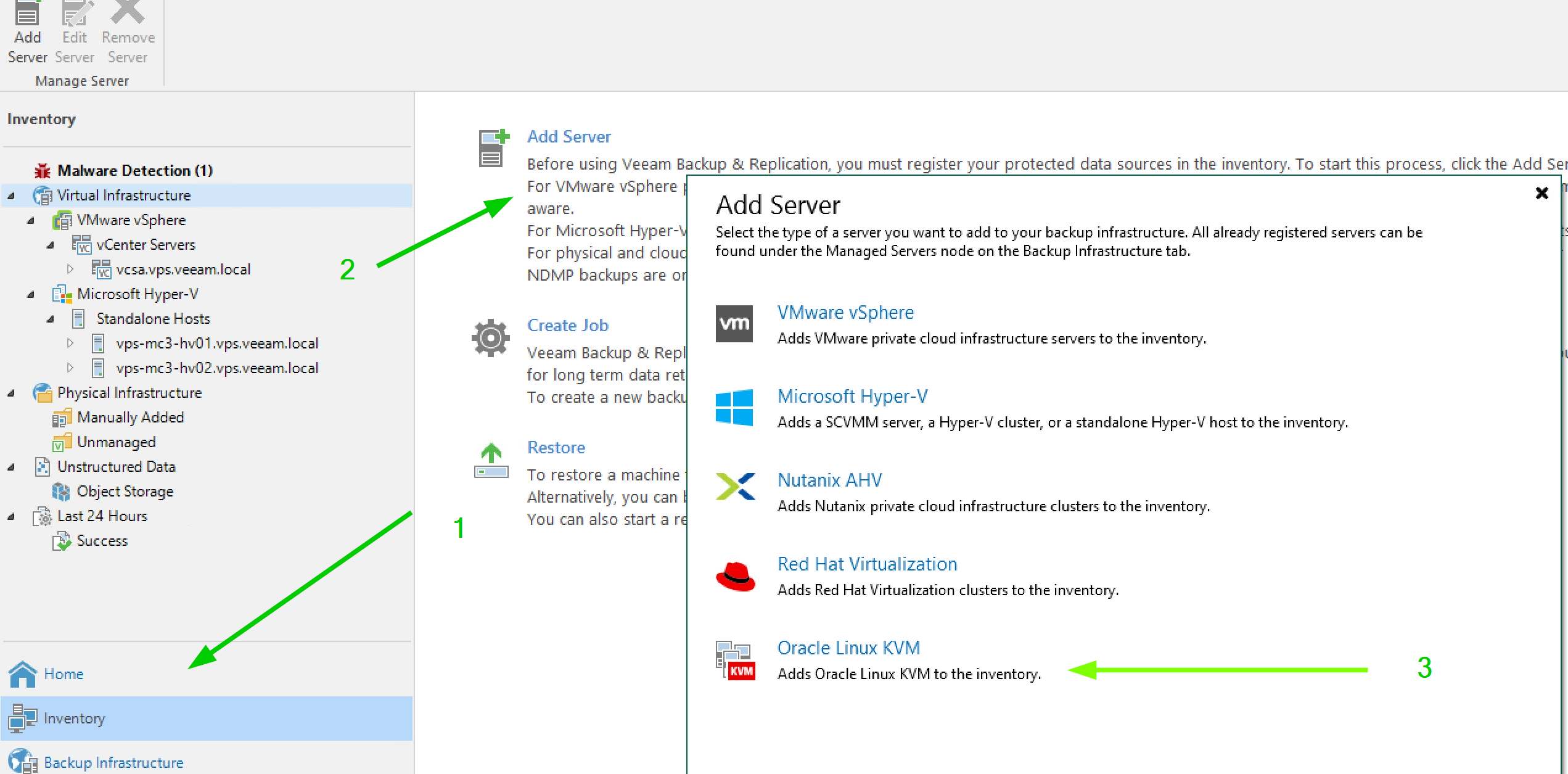Select vps-mc3-hv01.vps.veeam.local host

[x=217, y=344]
